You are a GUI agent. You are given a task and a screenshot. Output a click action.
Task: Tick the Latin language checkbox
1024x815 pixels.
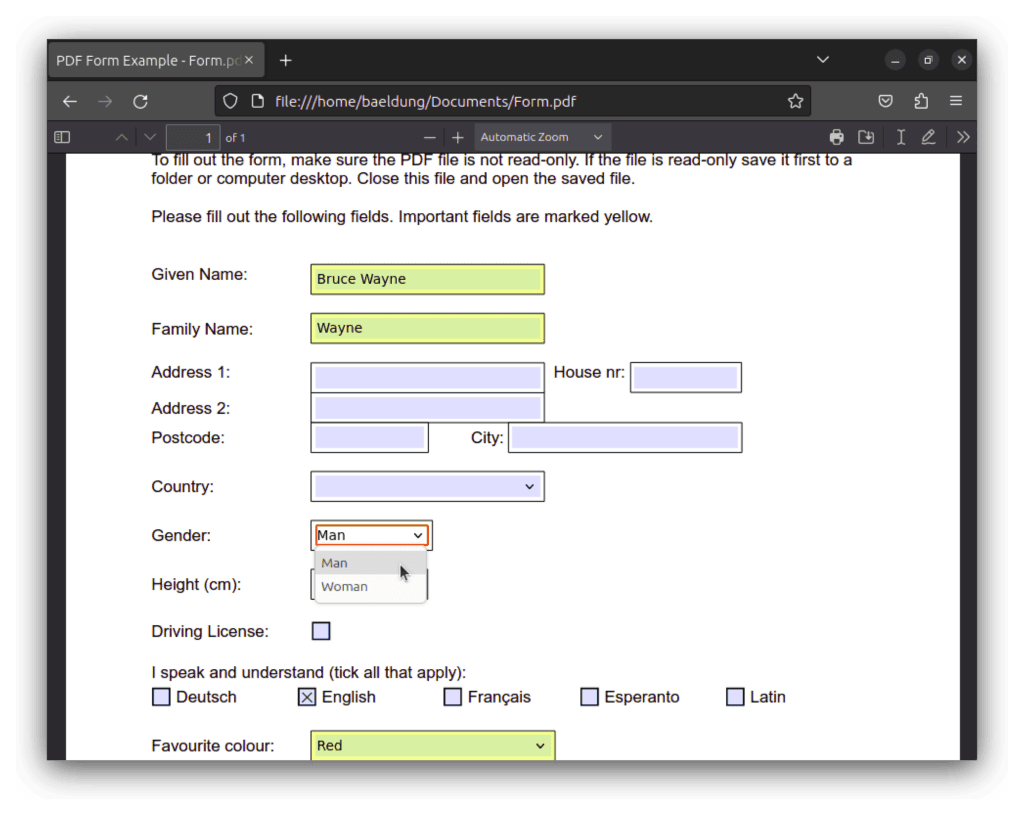[735, 697]
